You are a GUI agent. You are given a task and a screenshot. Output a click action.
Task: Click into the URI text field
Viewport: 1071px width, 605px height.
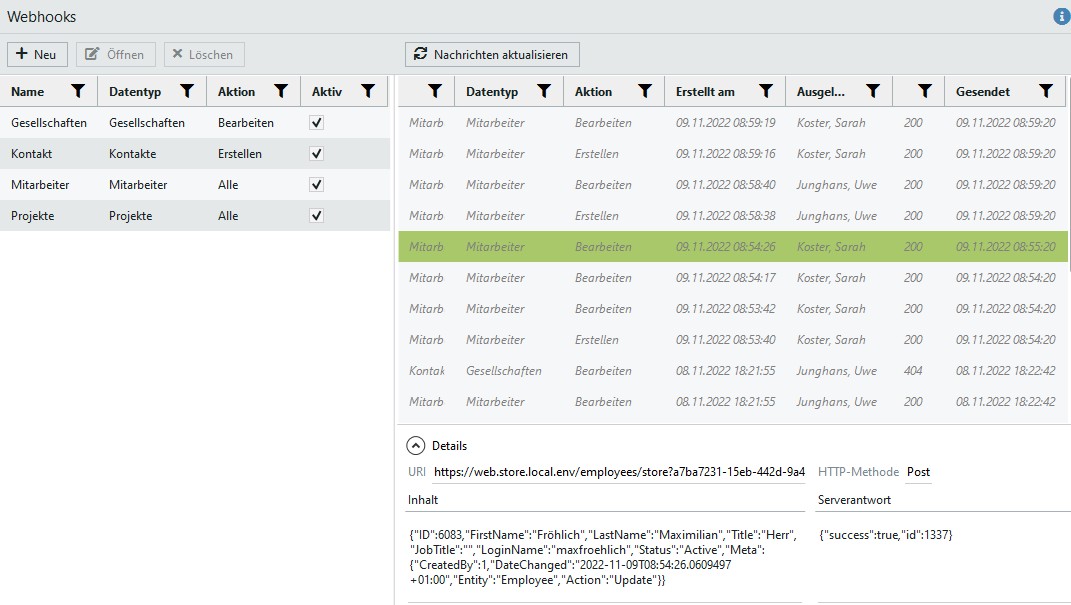pos(618,472)
